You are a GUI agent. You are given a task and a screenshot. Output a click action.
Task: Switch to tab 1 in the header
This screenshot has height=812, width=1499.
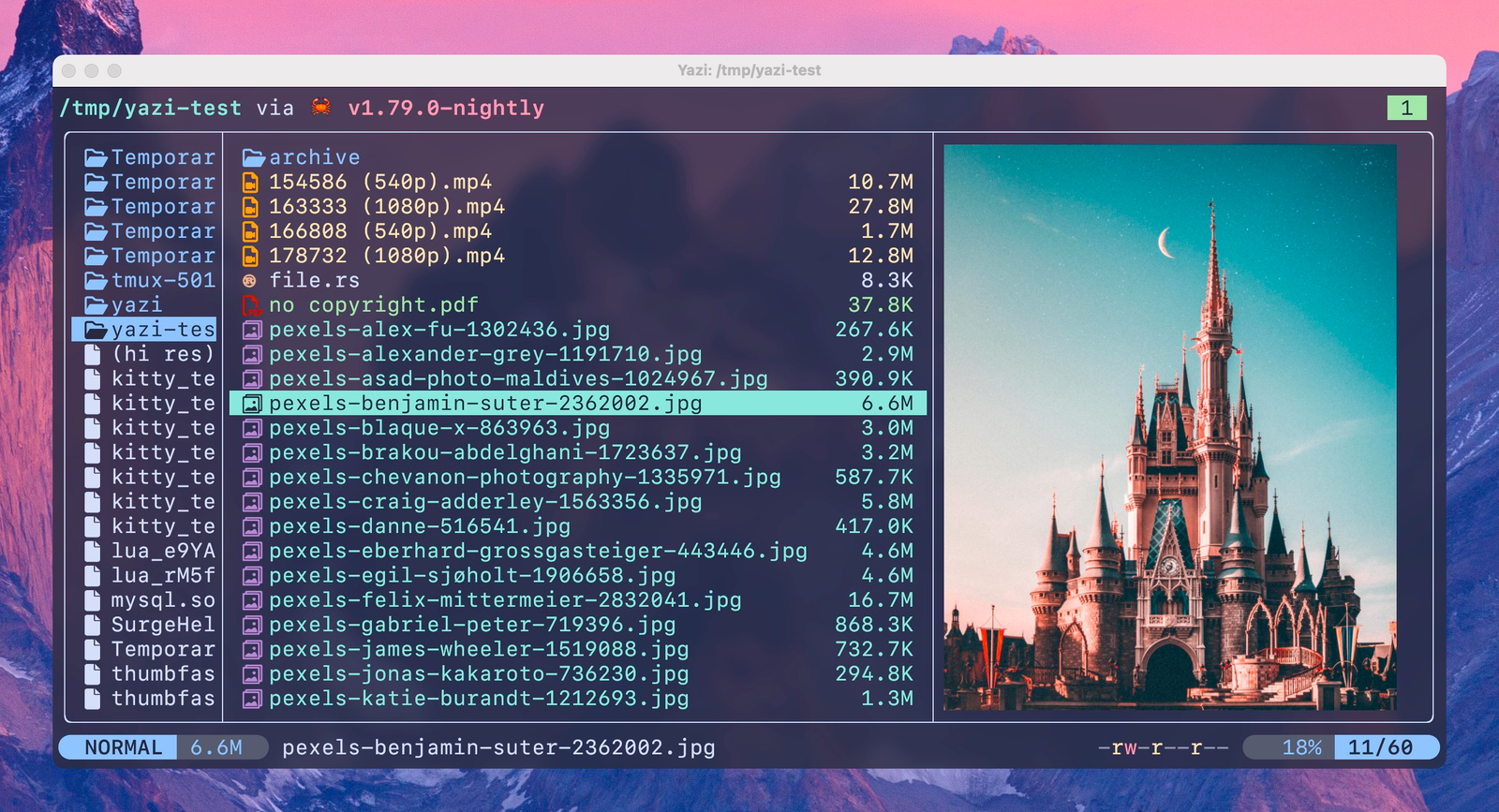click(x=1406, y=108)
